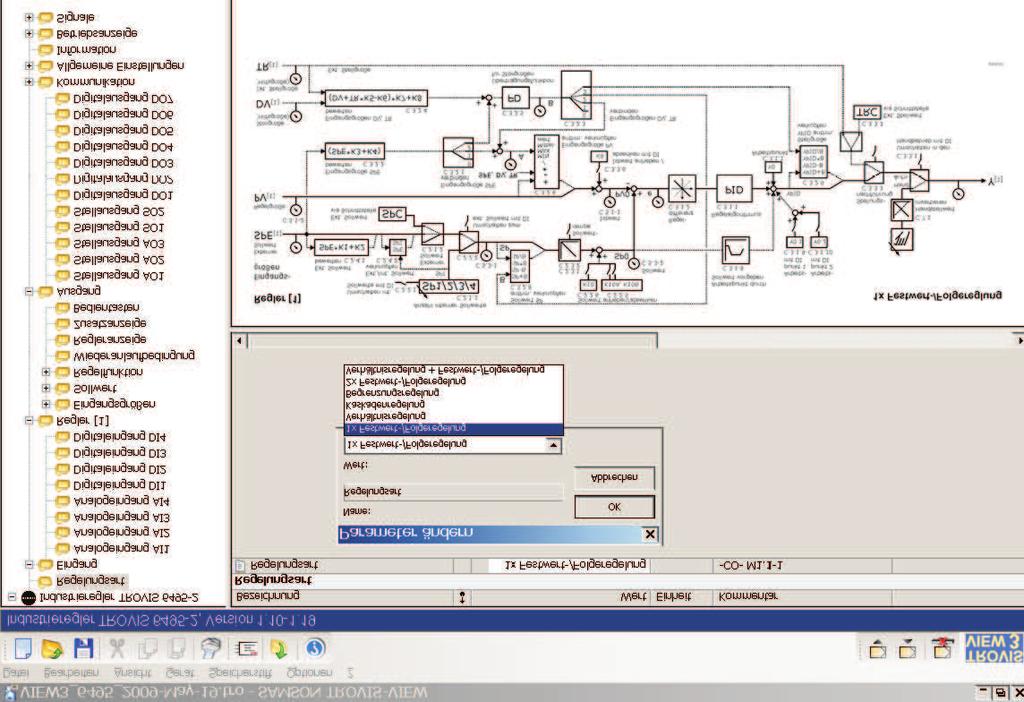
Task: Expand the Kommunikation tree node
Action: 29,82
